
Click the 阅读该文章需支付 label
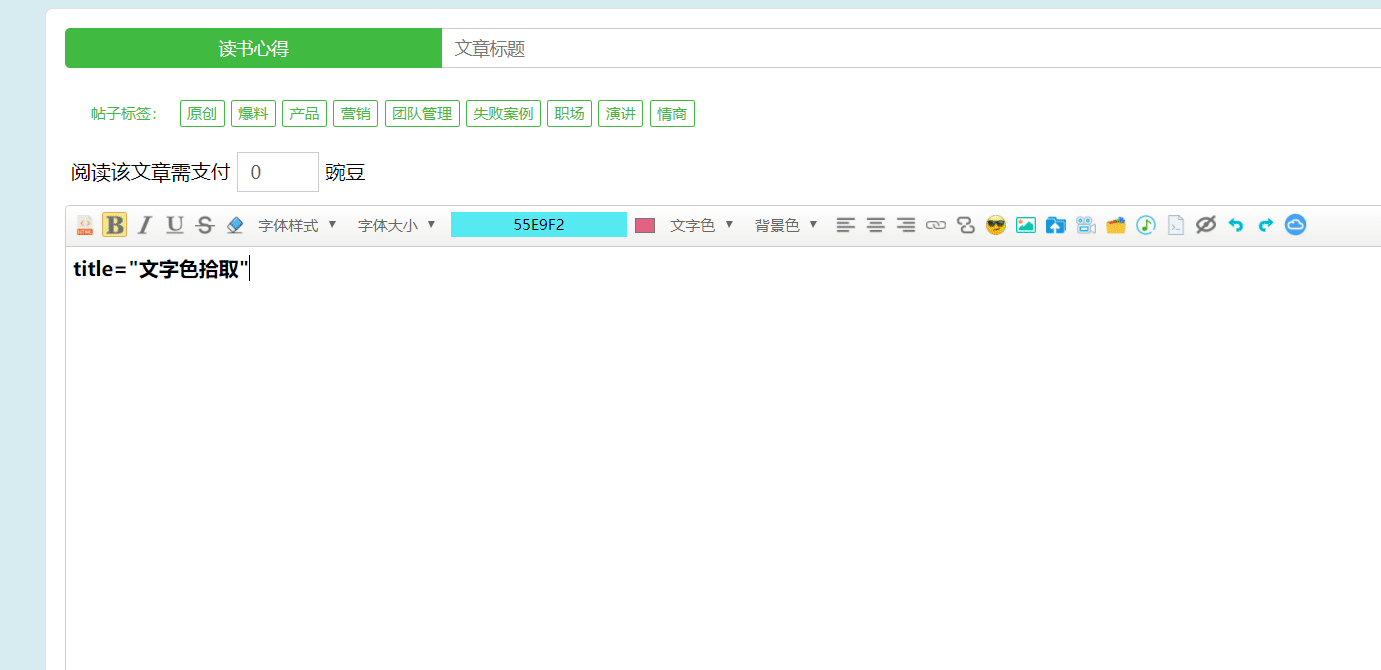point(150,173)
